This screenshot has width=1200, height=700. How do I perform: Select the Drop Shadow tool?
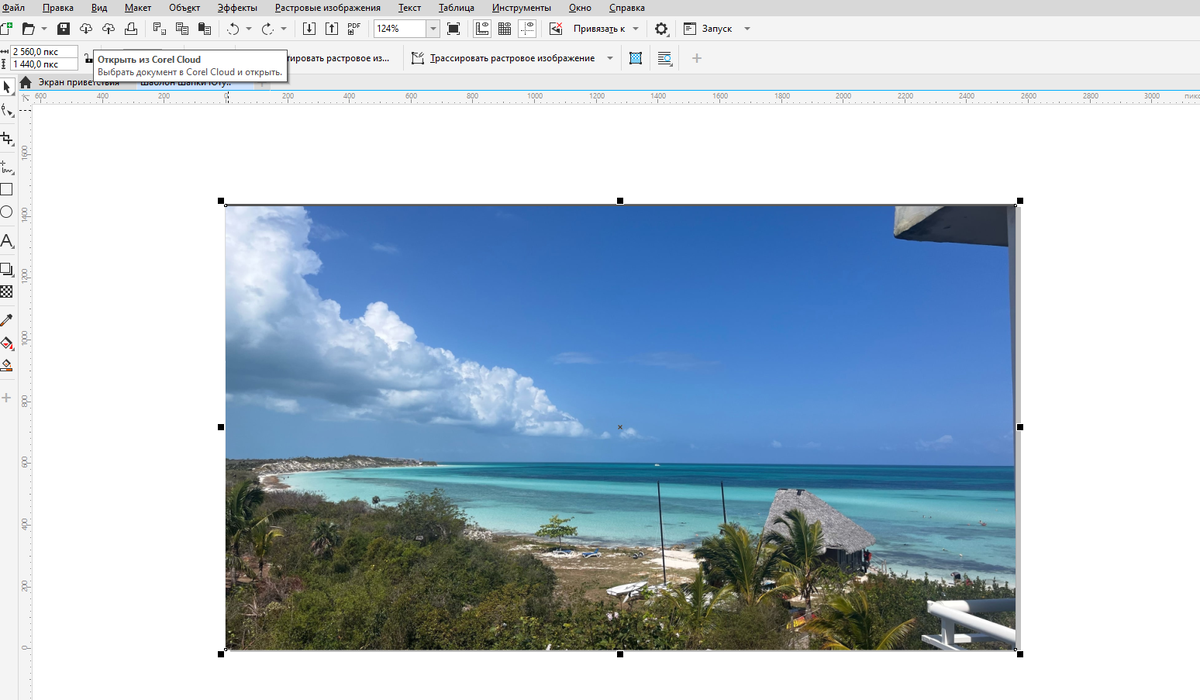coord(6,269)
